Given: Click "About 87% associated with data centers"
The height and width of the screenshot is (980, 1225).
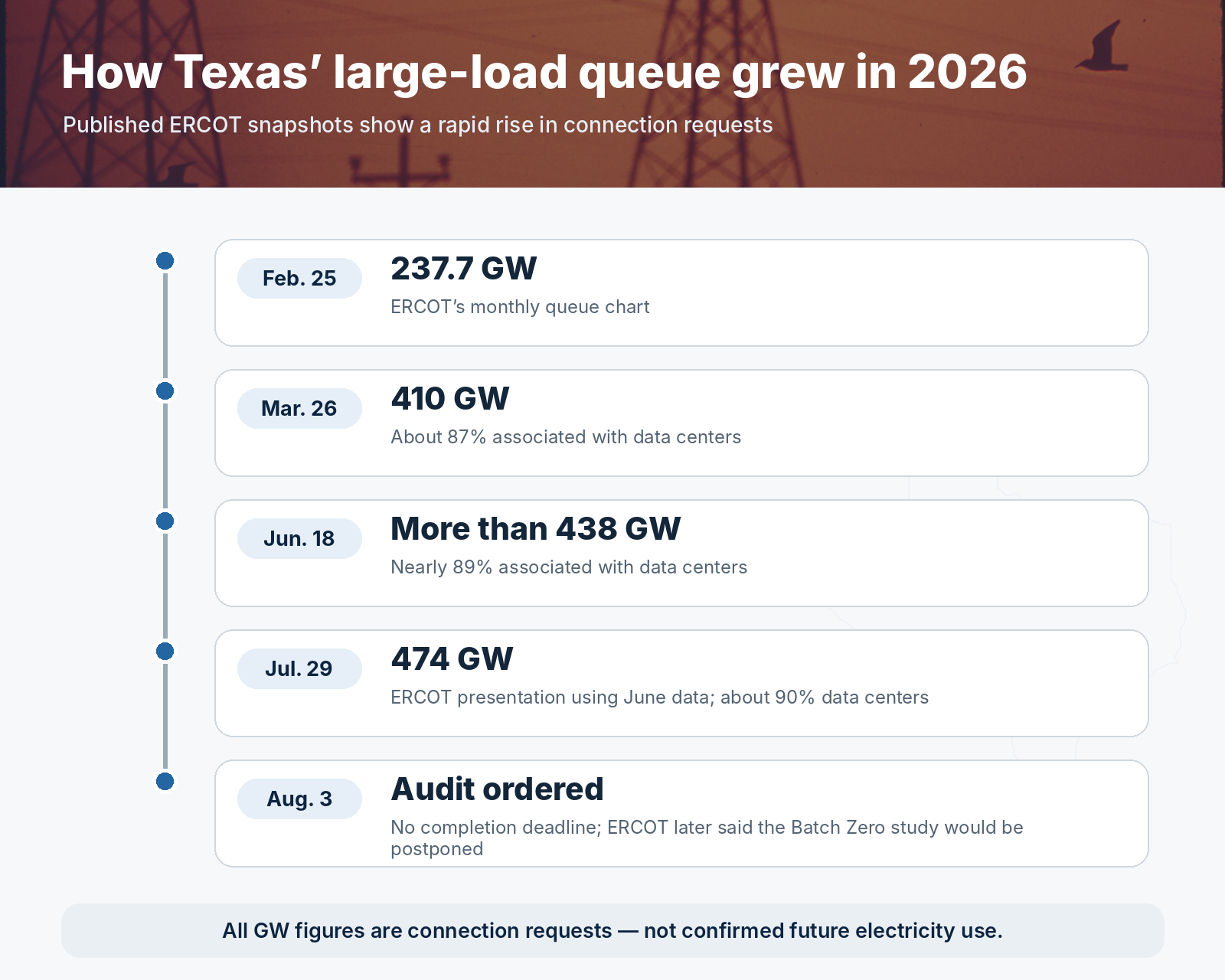Looking at the screenshot, I should (x=566, y=437).
